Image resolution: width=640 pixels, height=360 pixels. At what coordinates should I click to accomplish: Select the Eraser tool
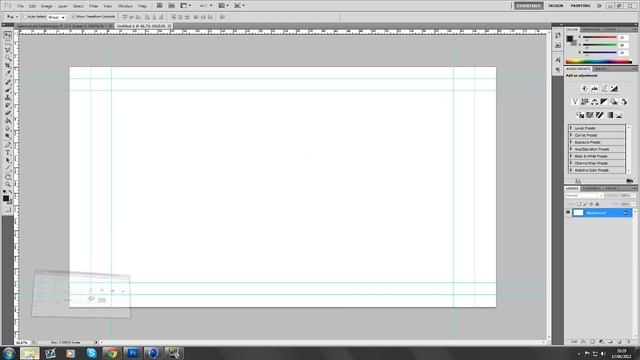(7, 113)
